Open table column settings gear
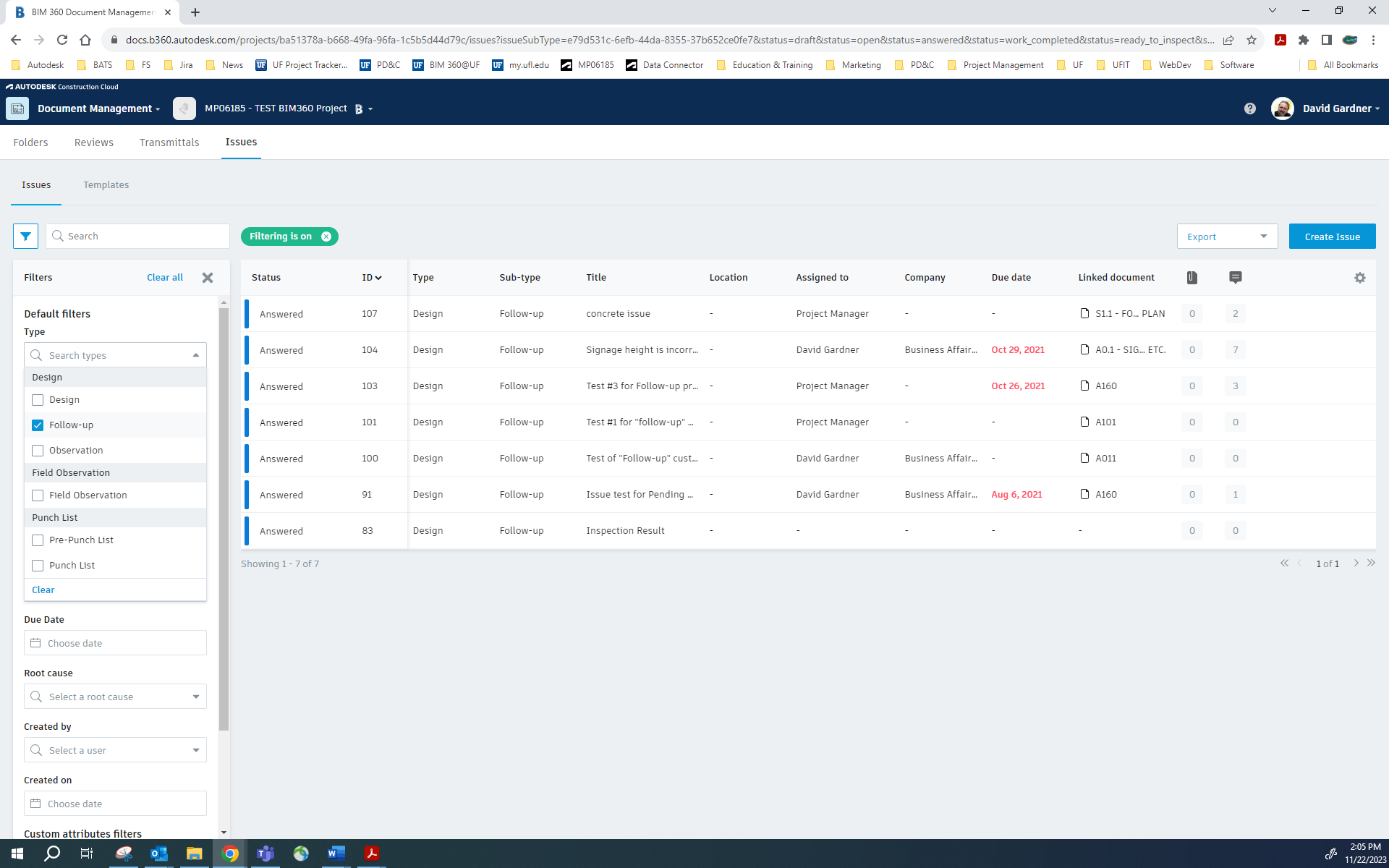1389x868 pixels. coord(1360,278)
